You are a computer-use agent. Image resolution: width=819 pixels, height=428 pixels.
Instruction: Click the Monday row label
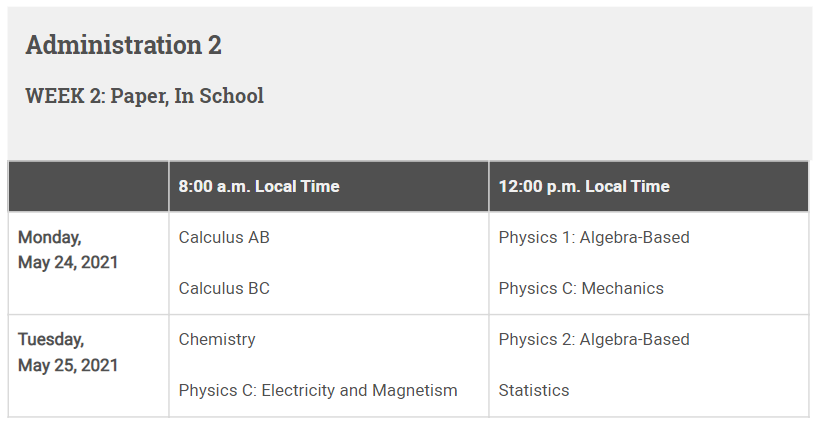click(x=49, y=238)
